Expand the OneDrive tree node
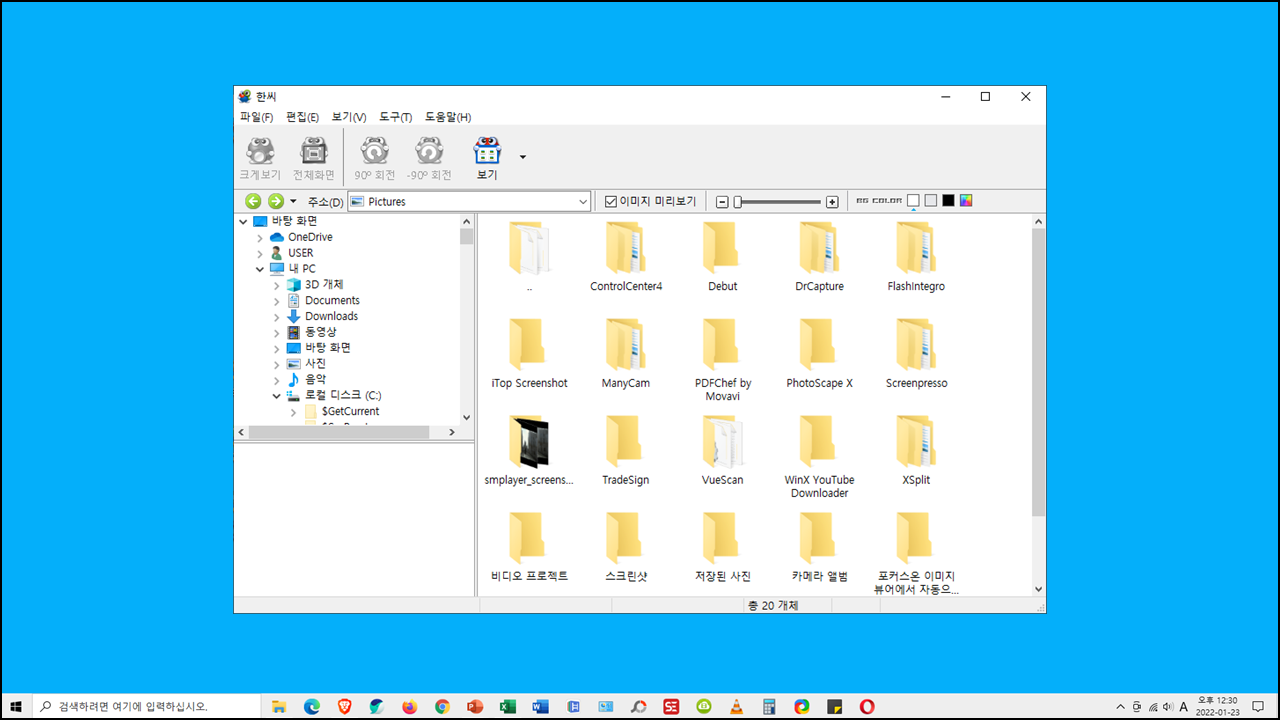The image size is (1280, 720). coord(260,237)
